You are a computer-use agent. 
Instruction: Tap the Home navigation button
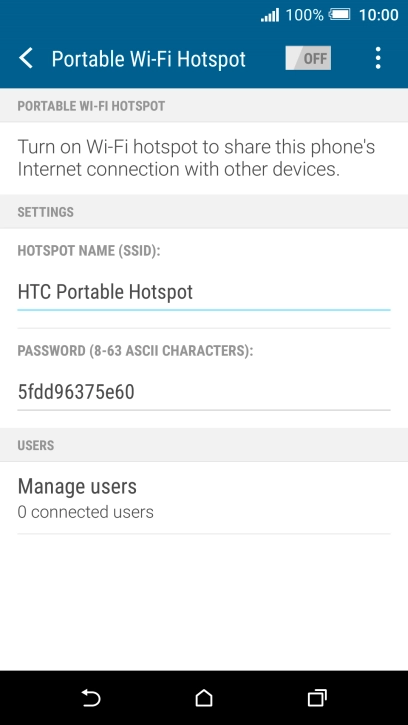[x=204, y=698]
